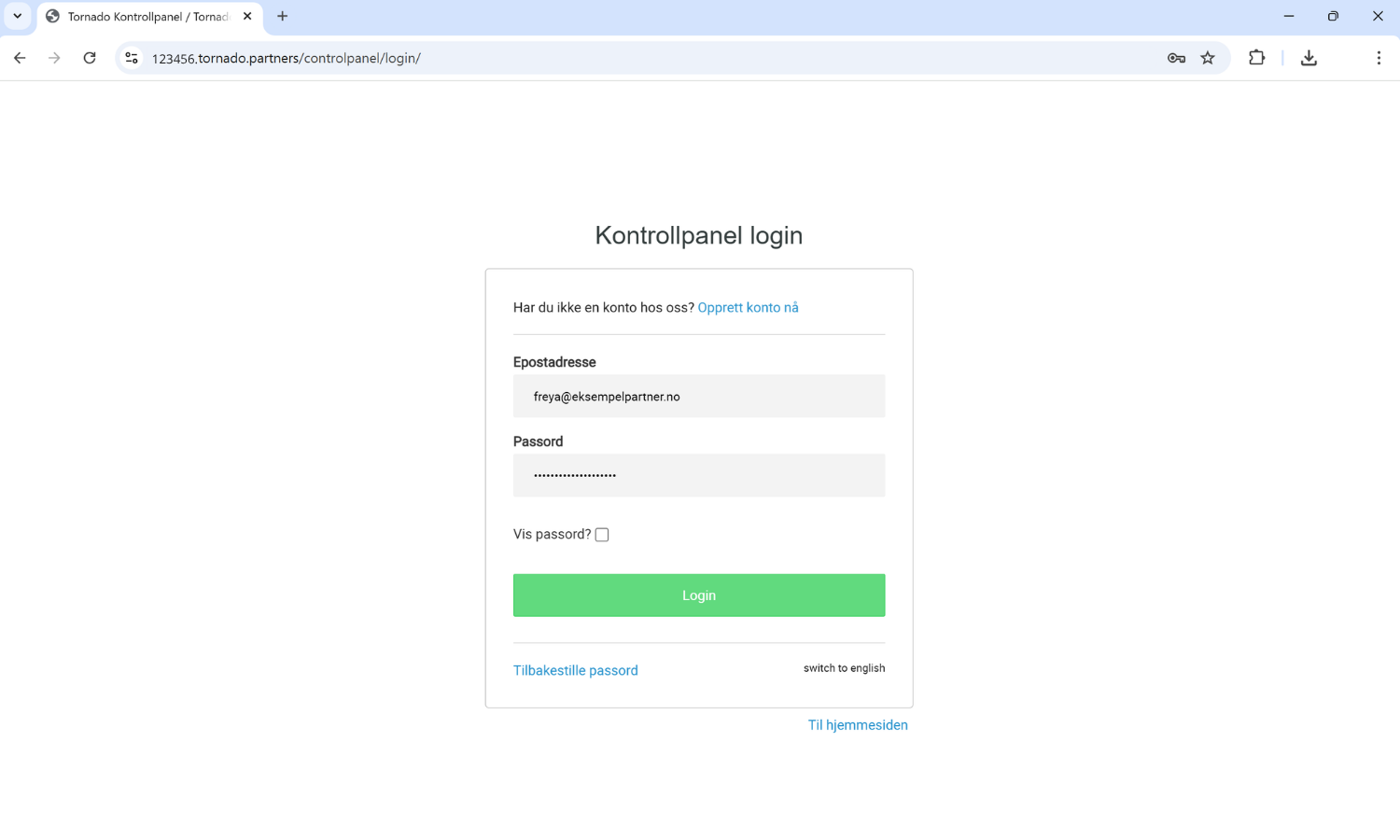Click the address bar URL
The image size is (1400, 840).
[x=287, y=58]
